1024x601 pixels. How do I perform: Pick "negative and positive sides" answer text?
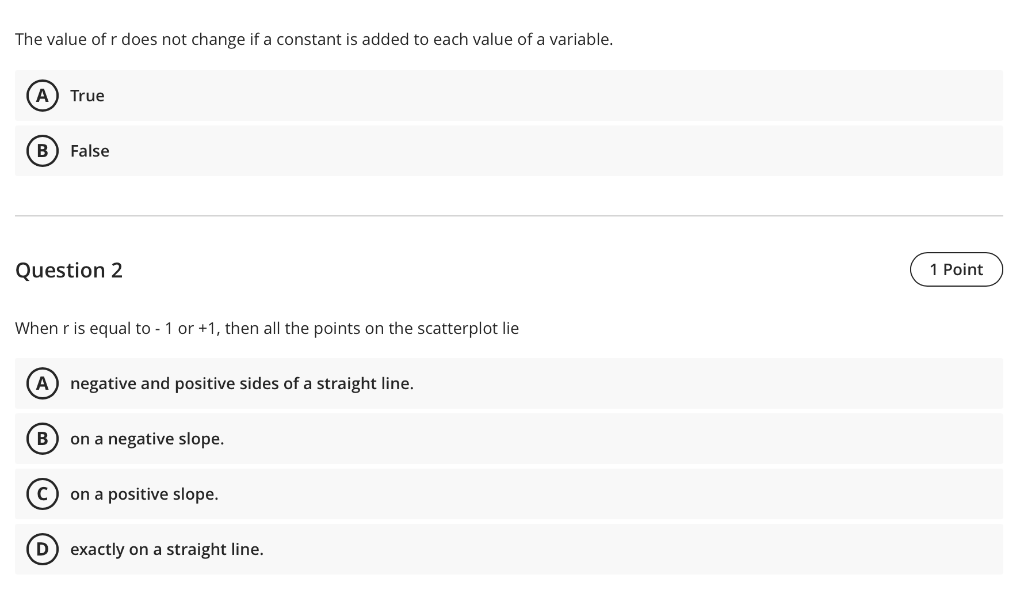(242, 383)
